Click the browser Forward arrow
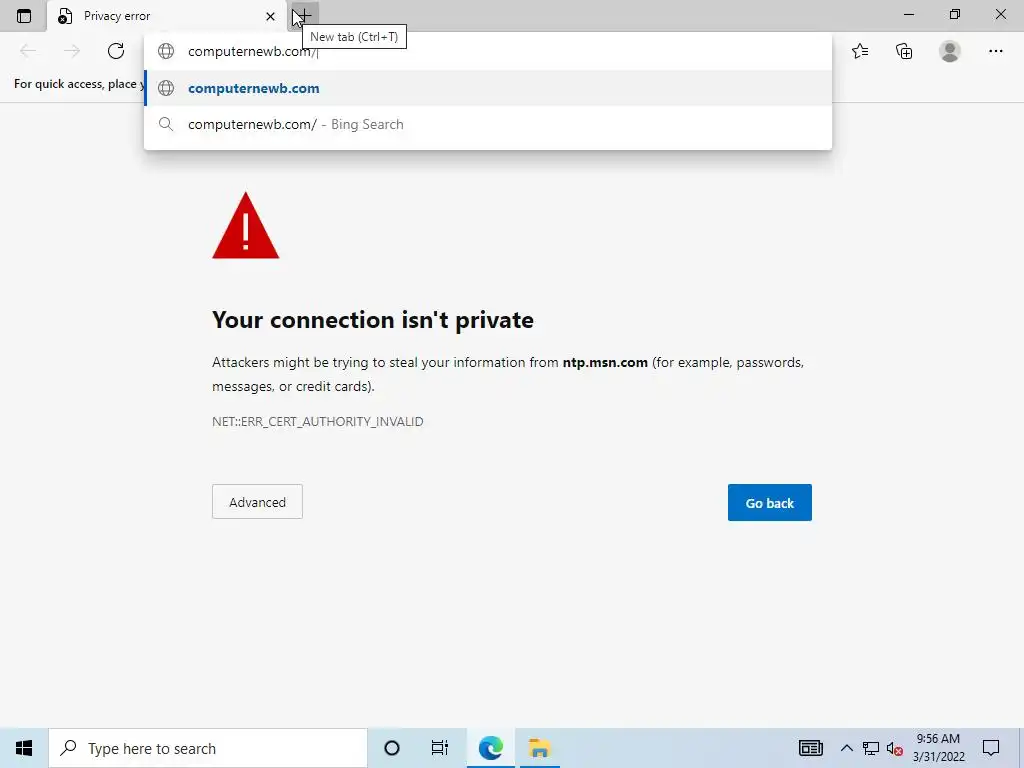This screenshot has height=768, width=1024. (72, 51)
